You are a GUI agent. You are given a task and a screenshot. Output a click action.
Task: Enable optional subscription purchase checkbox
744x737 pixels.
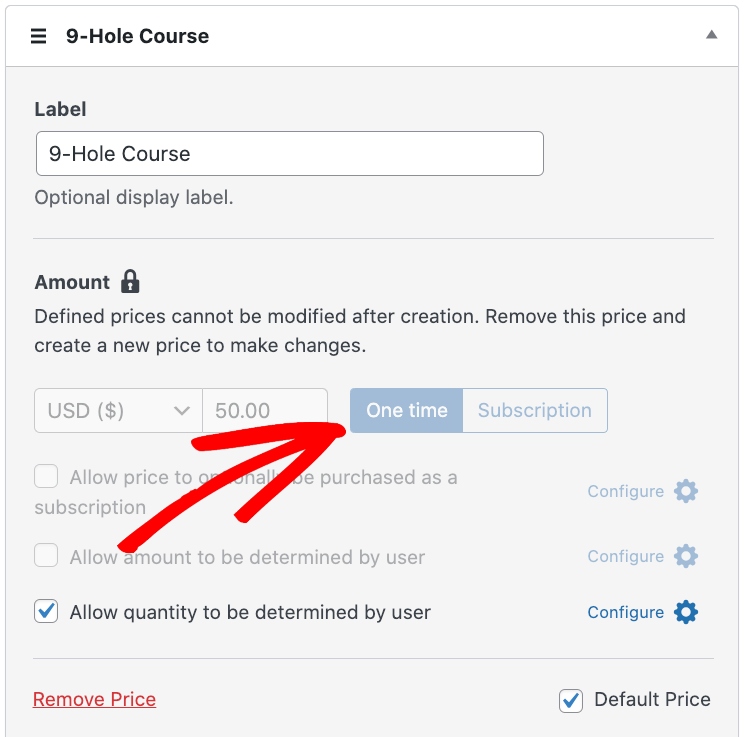(x=46, y=477)
